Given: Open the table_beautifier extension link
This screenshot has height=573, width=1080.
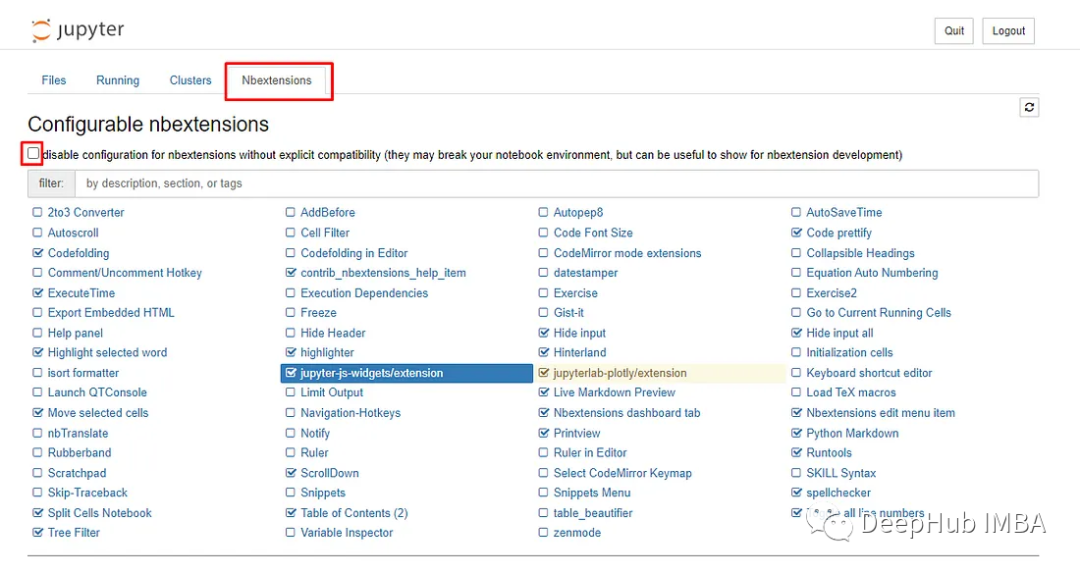Looking at the screenshot, I should 593,512.
